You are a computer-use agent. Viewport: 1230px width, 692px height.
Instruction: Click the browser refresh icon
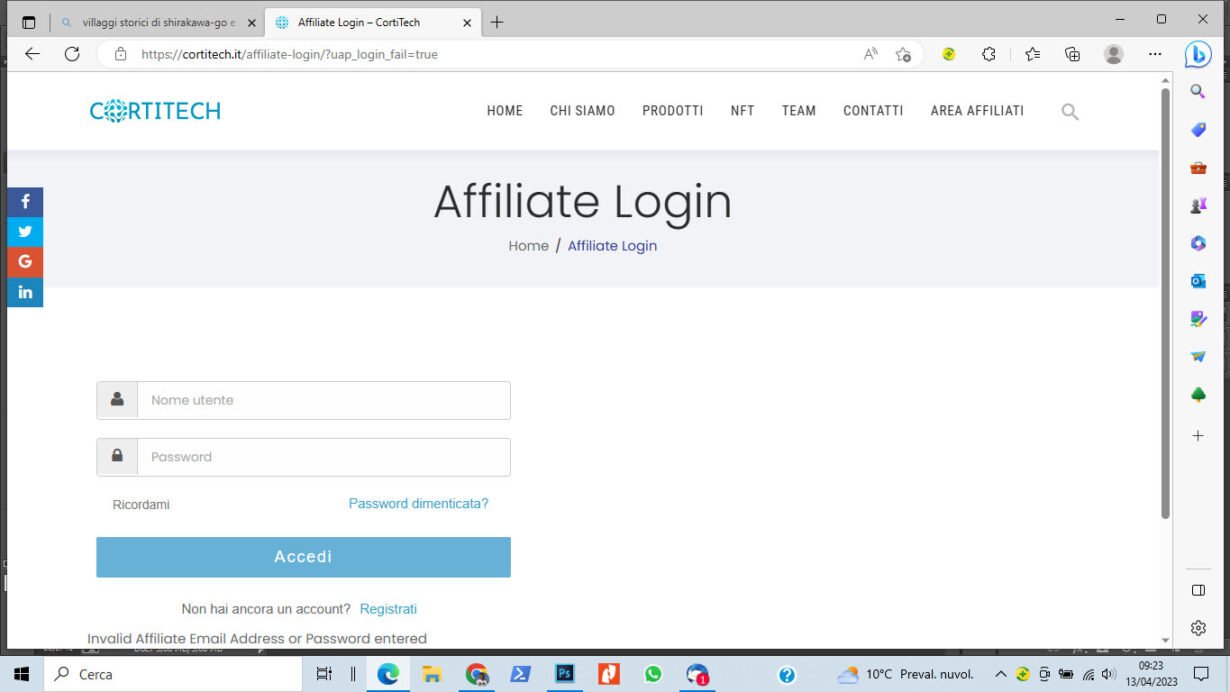click(72, 54)
